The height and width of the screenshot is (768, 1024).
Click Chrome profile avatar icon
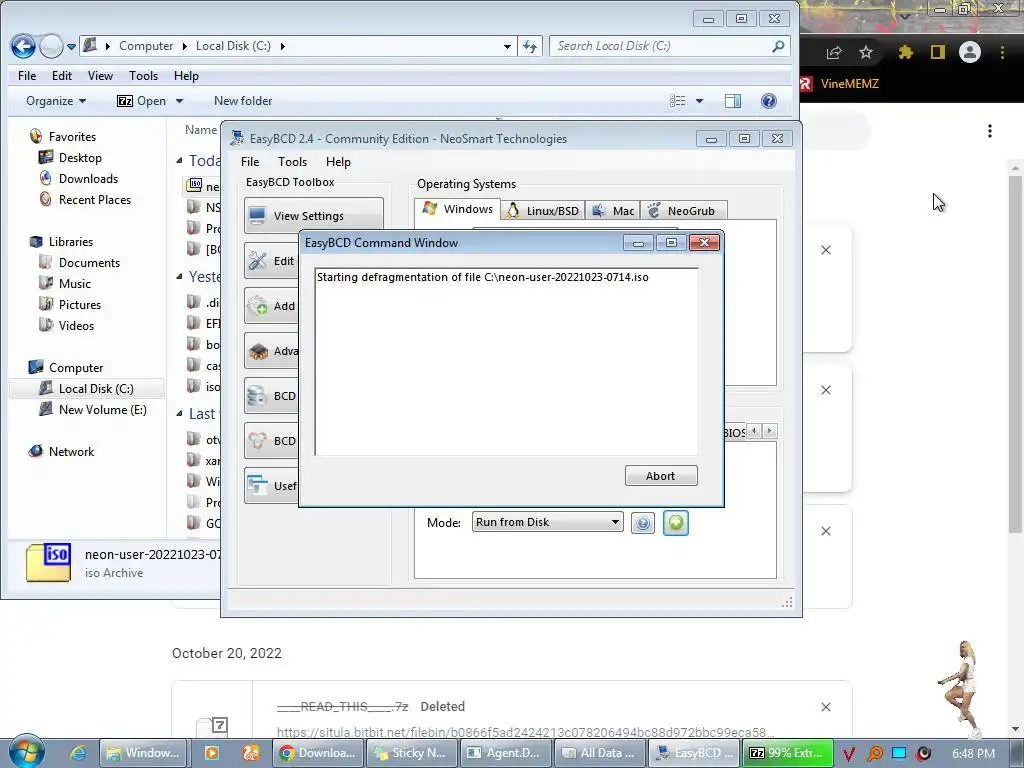tap(970, 52)
